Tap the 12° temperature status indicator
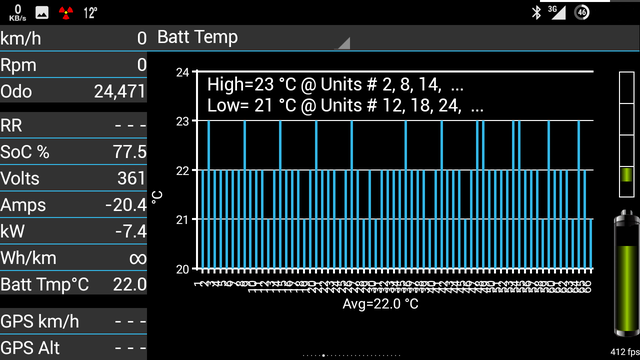The height and width of the screenshot is (360, 640). pos(90,13)
